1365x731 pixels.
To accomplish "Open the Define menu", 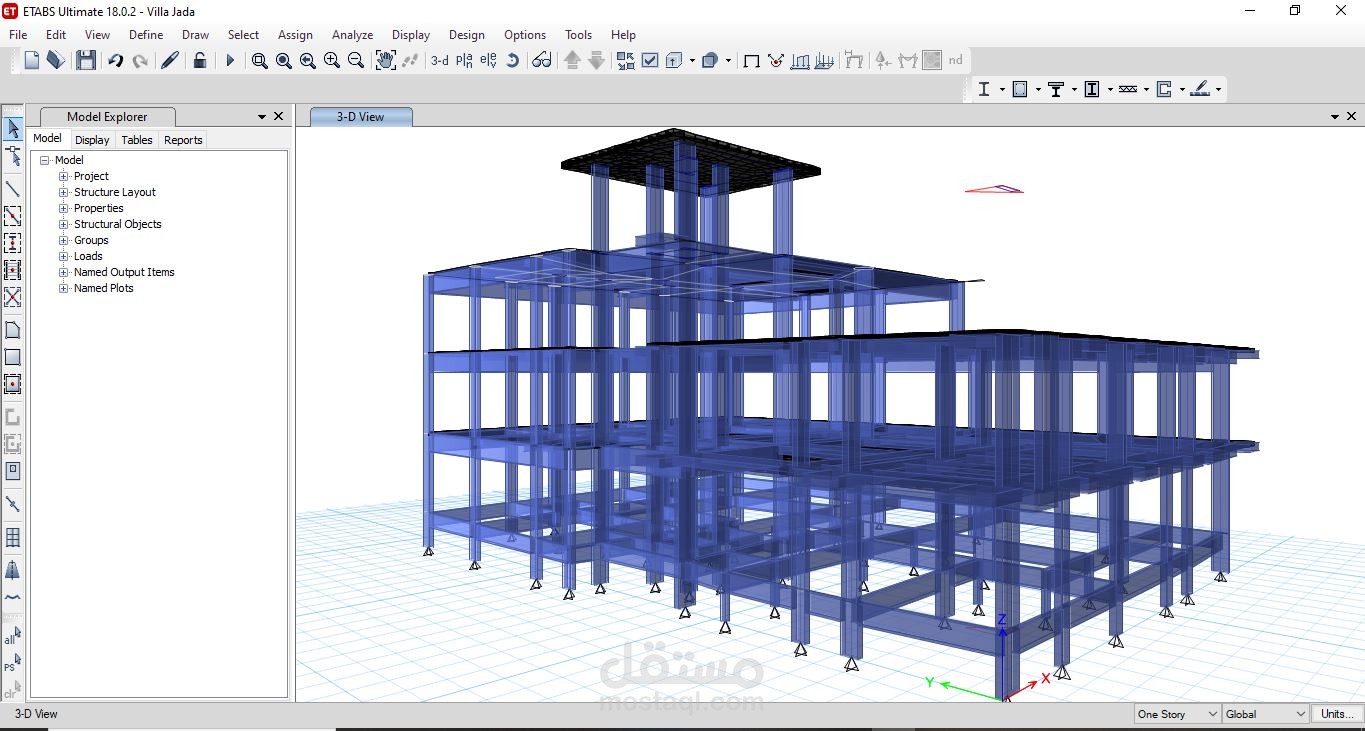I will (146, 34).
